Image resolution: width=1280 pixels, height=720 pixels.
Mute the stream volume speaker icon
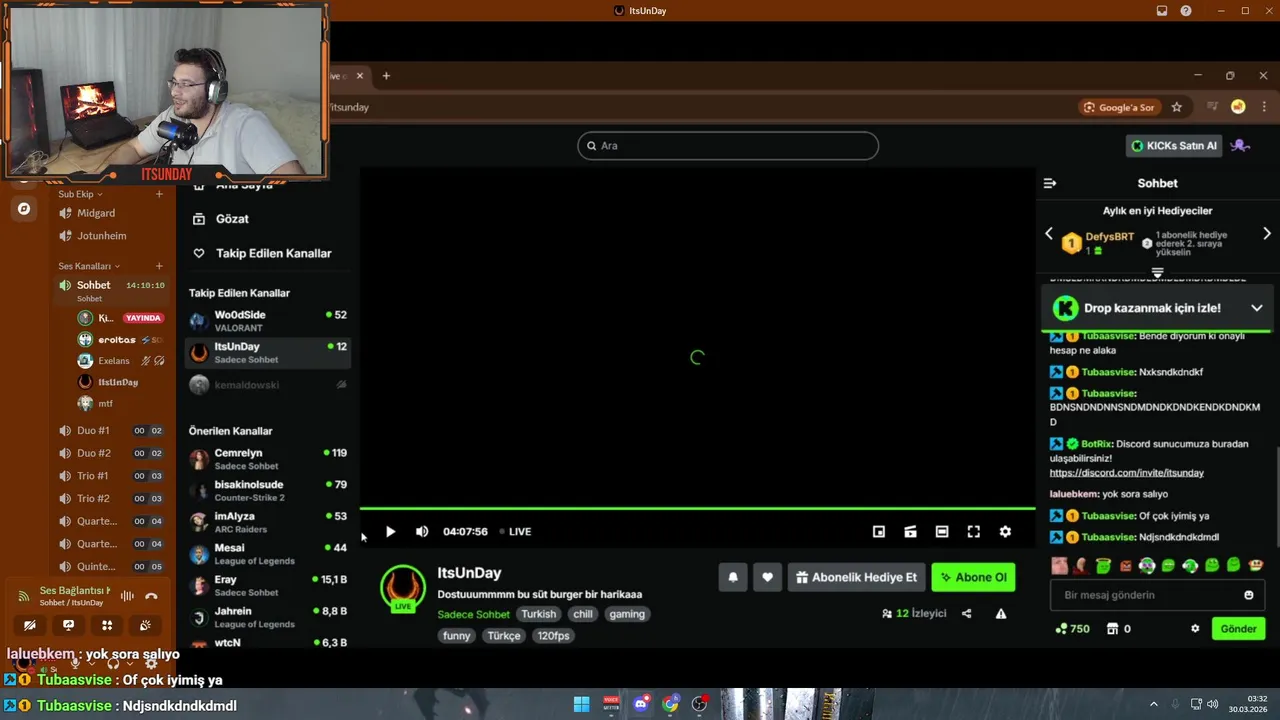coord(422,532)
